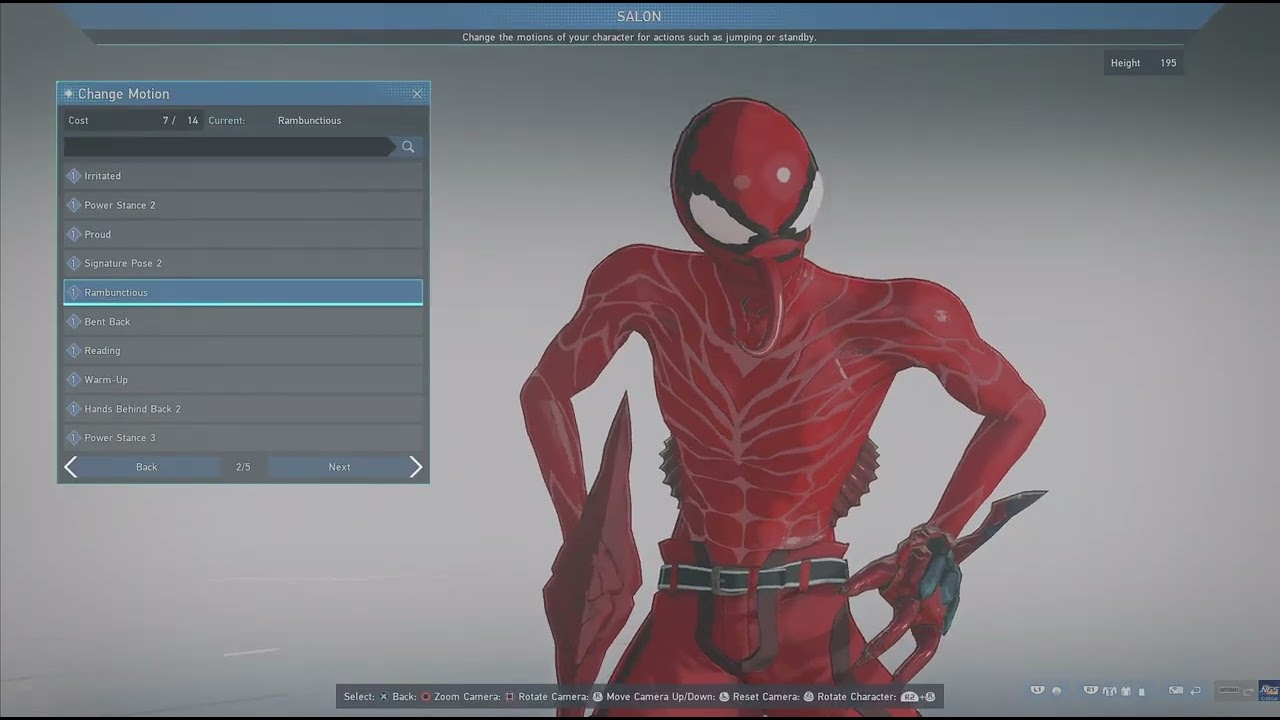Click the R1 shortcut icon at bottom right

pos(1091,690)
